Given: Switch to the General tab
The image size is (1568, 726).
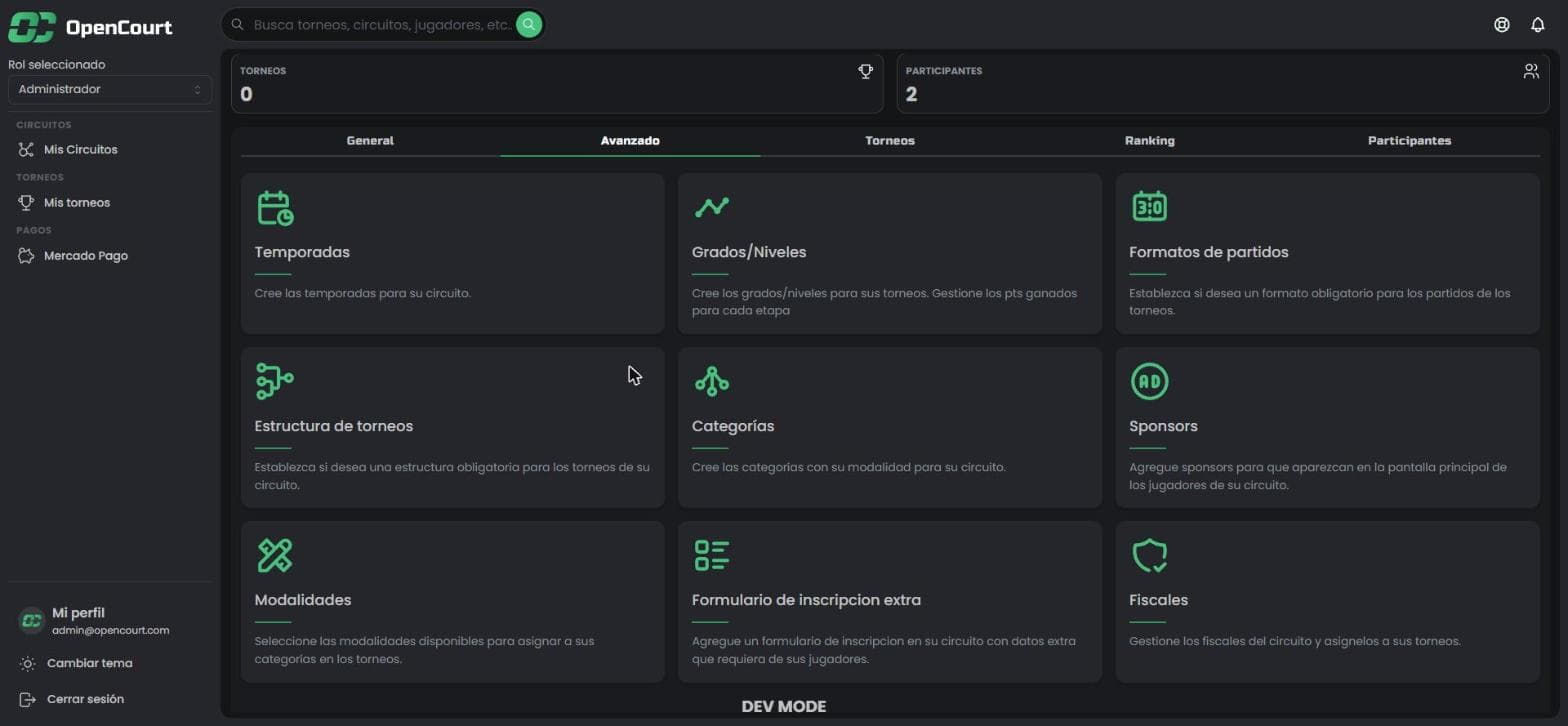Looking at the screenshot, I should 370,141.
